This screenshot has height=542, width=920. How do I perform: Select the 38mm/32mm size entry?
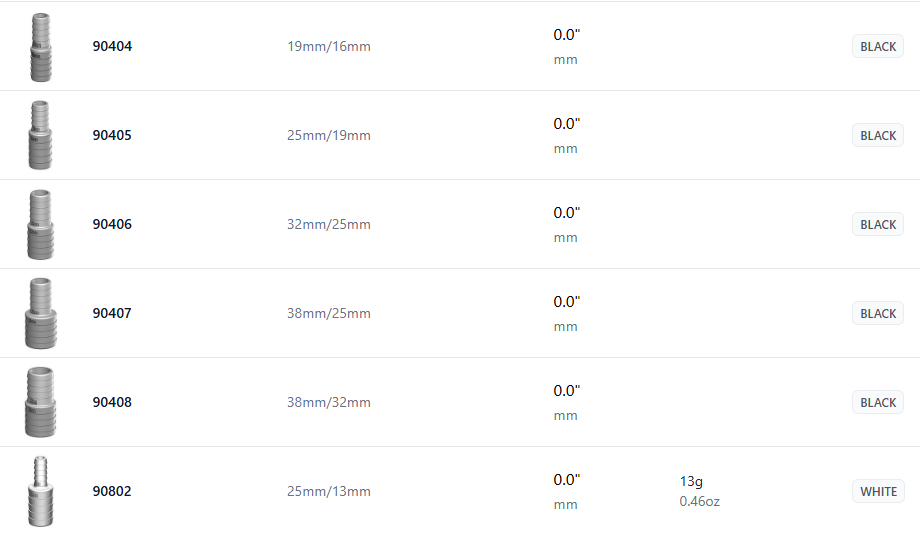click(x=329, y=402)
